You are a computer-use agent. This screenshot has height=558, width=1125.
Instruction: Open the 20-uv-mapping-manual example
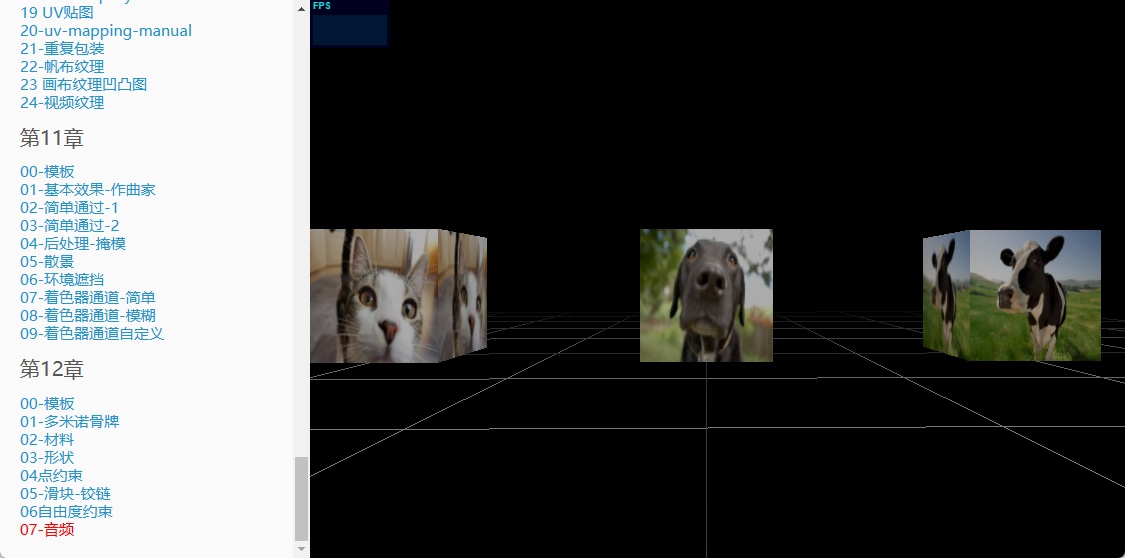106,31
